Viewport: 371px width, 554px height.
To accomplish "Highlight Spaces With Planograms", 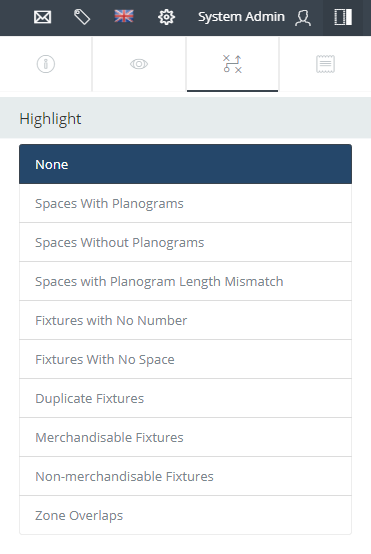I will (186, 204).
